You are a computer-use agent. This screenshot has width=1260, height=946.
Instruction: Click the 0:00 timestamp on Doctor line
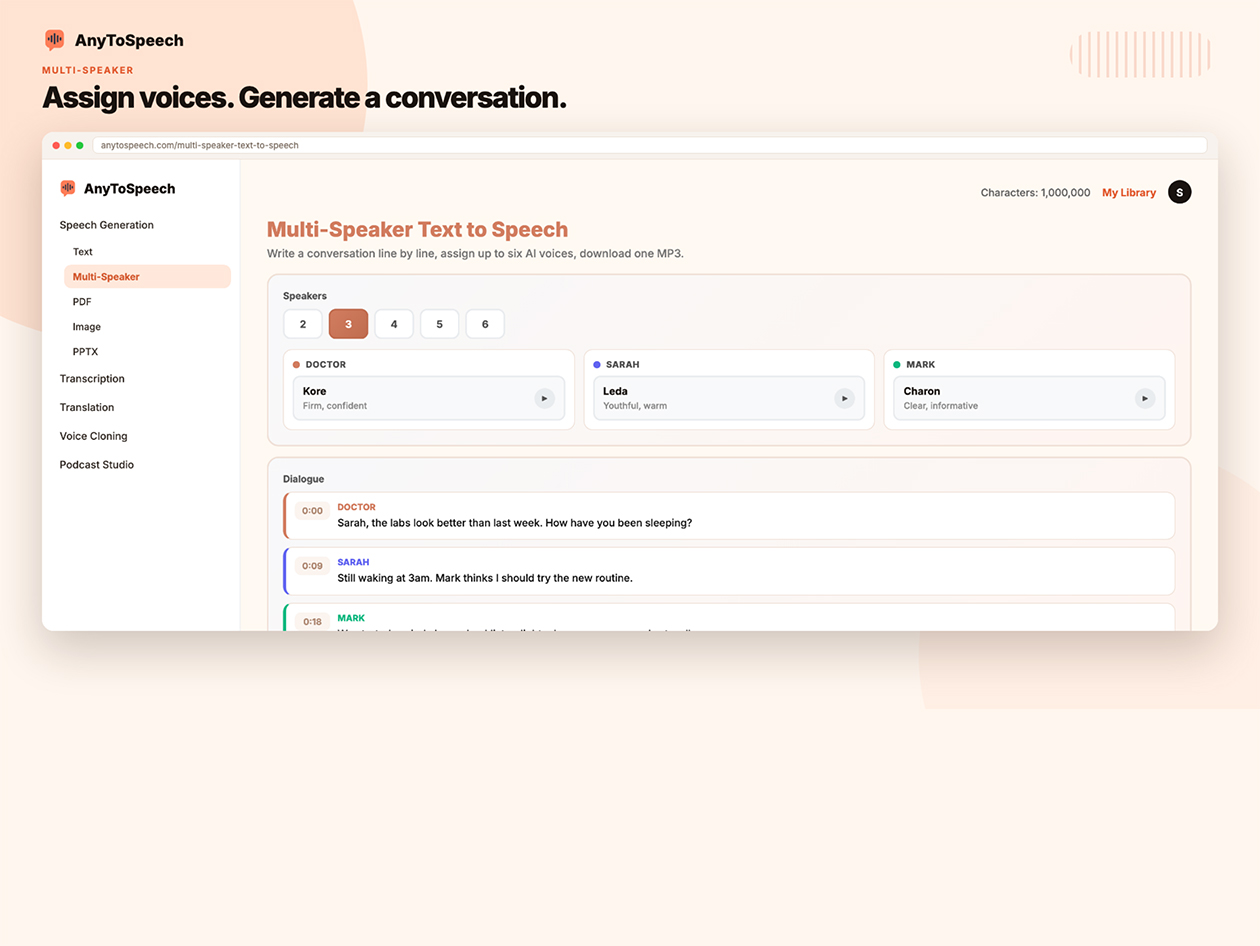313,511
